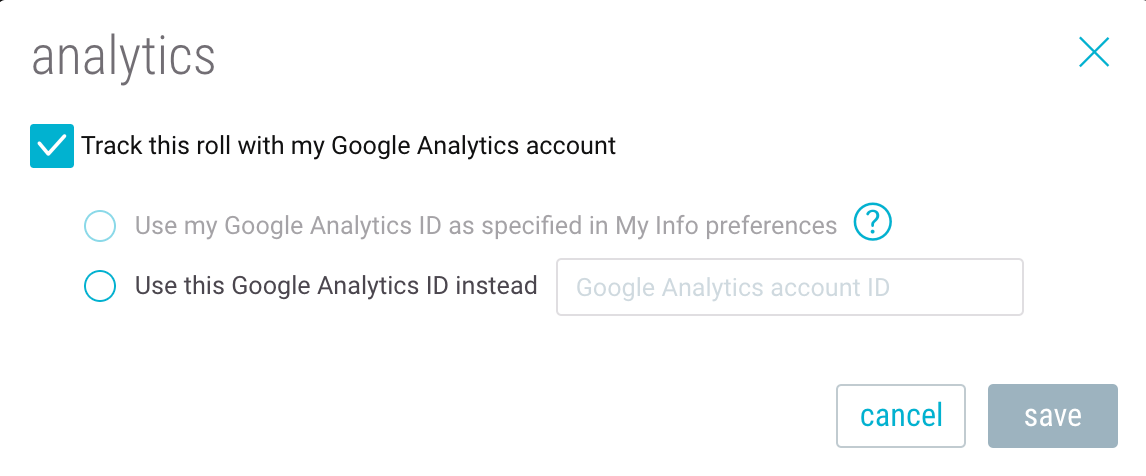Pick the second radio circle under tracking
The image size is (1146, 476).
click(x=100, y=286)
